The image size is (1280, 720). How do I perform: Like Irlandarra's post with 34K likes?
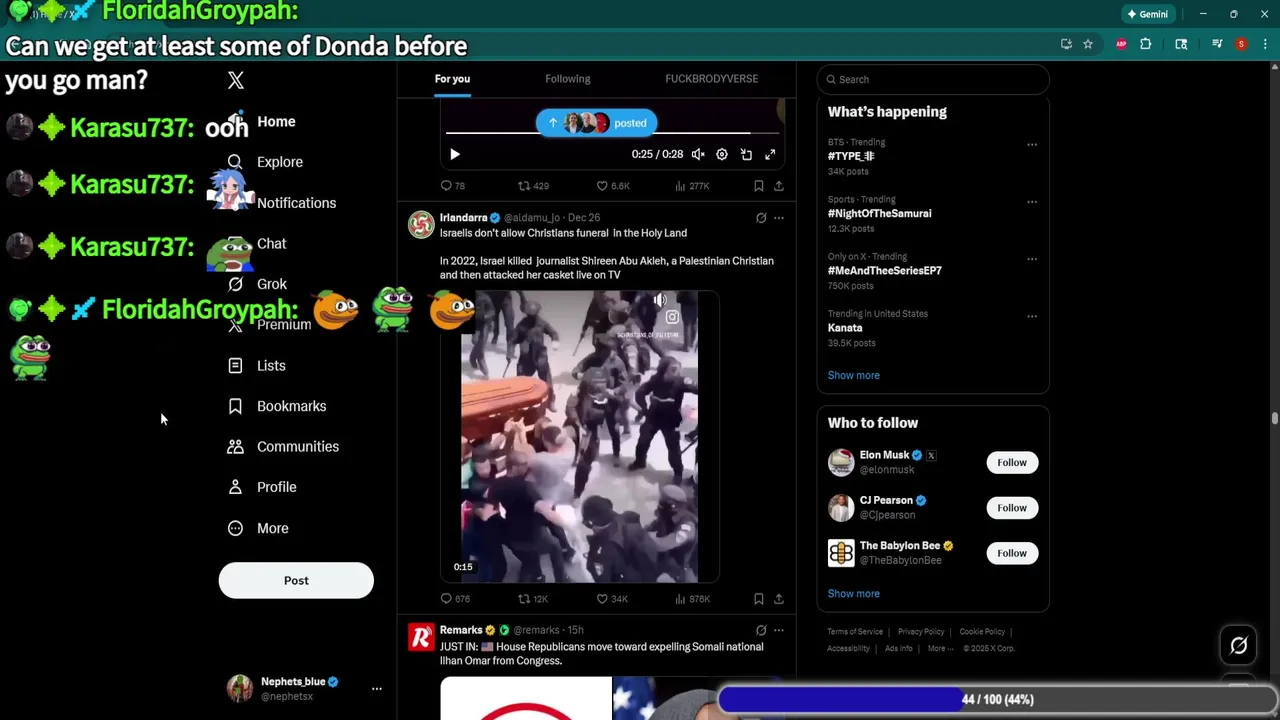pyautogui.click(x=612, y=599)
